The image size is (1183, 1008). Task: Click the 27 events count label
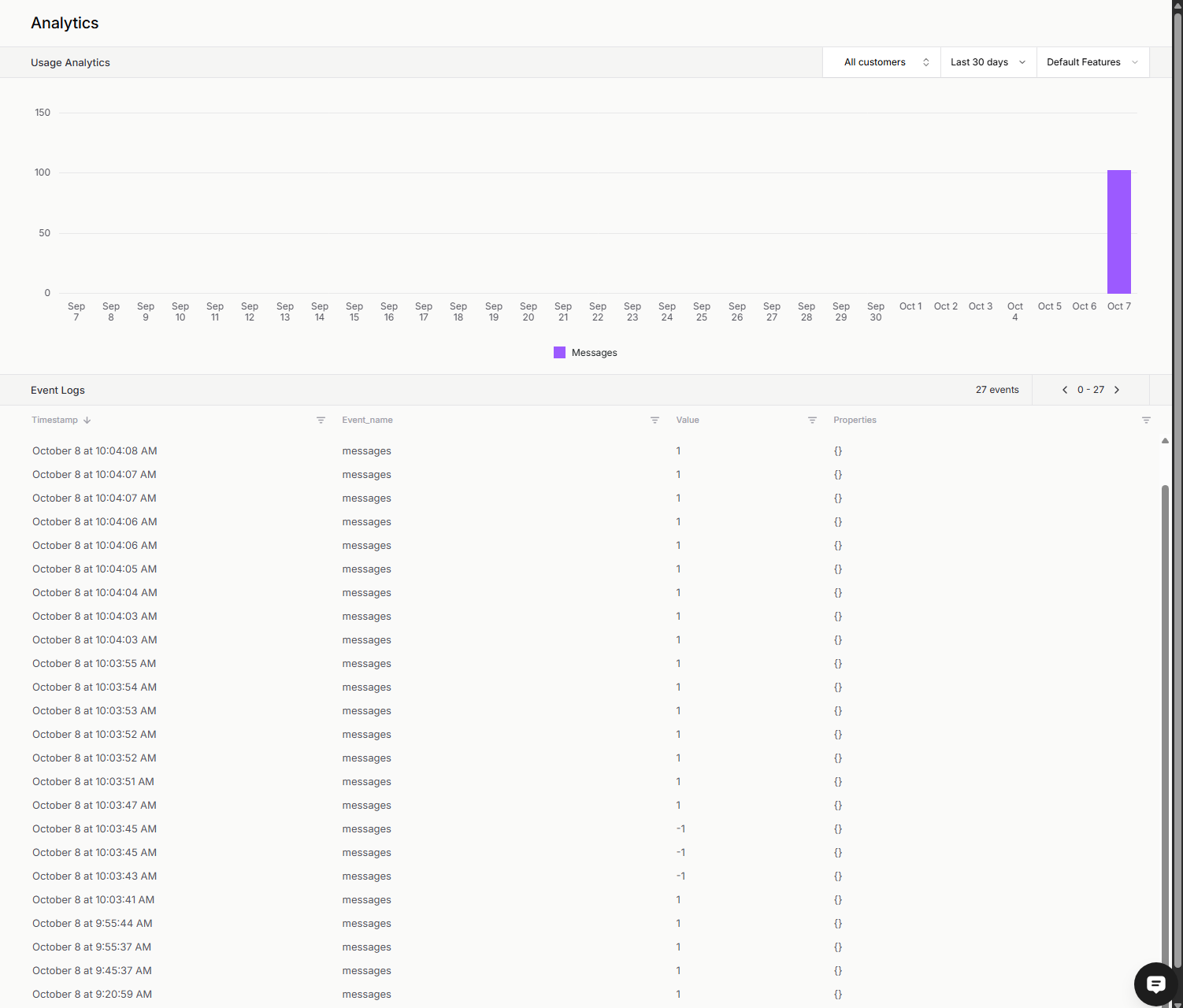click(997, 390)
